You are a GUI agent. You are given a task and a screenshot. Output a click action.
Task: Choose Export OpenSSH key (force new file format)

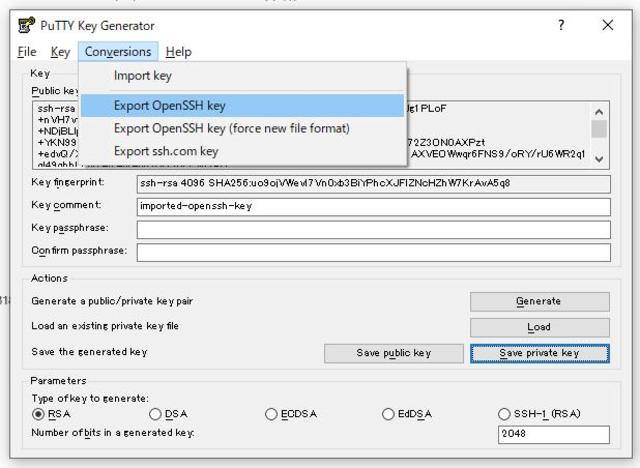242,129
